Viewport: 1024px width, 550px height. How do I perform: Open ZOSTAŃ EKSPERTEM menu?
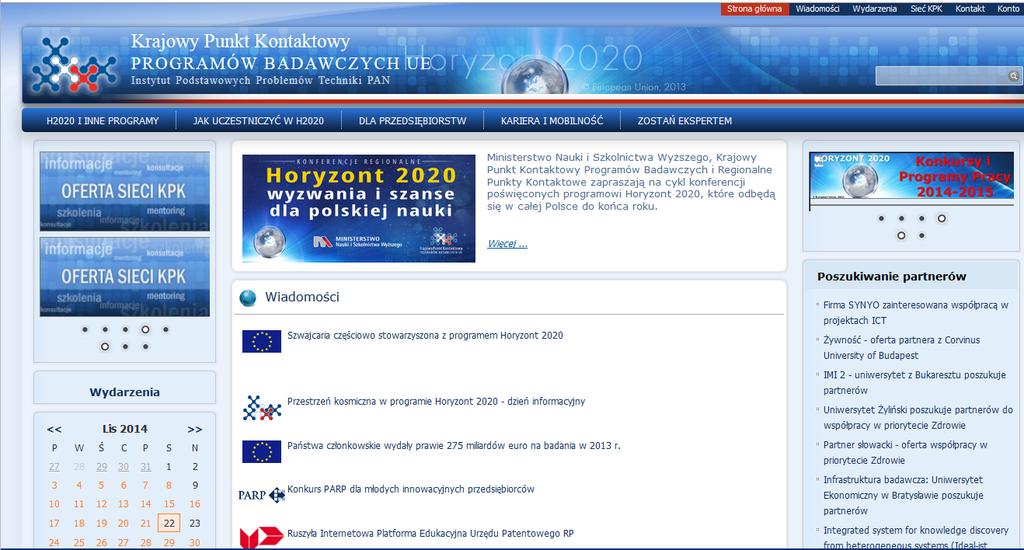pyautogui.click(x=684, y=121)
